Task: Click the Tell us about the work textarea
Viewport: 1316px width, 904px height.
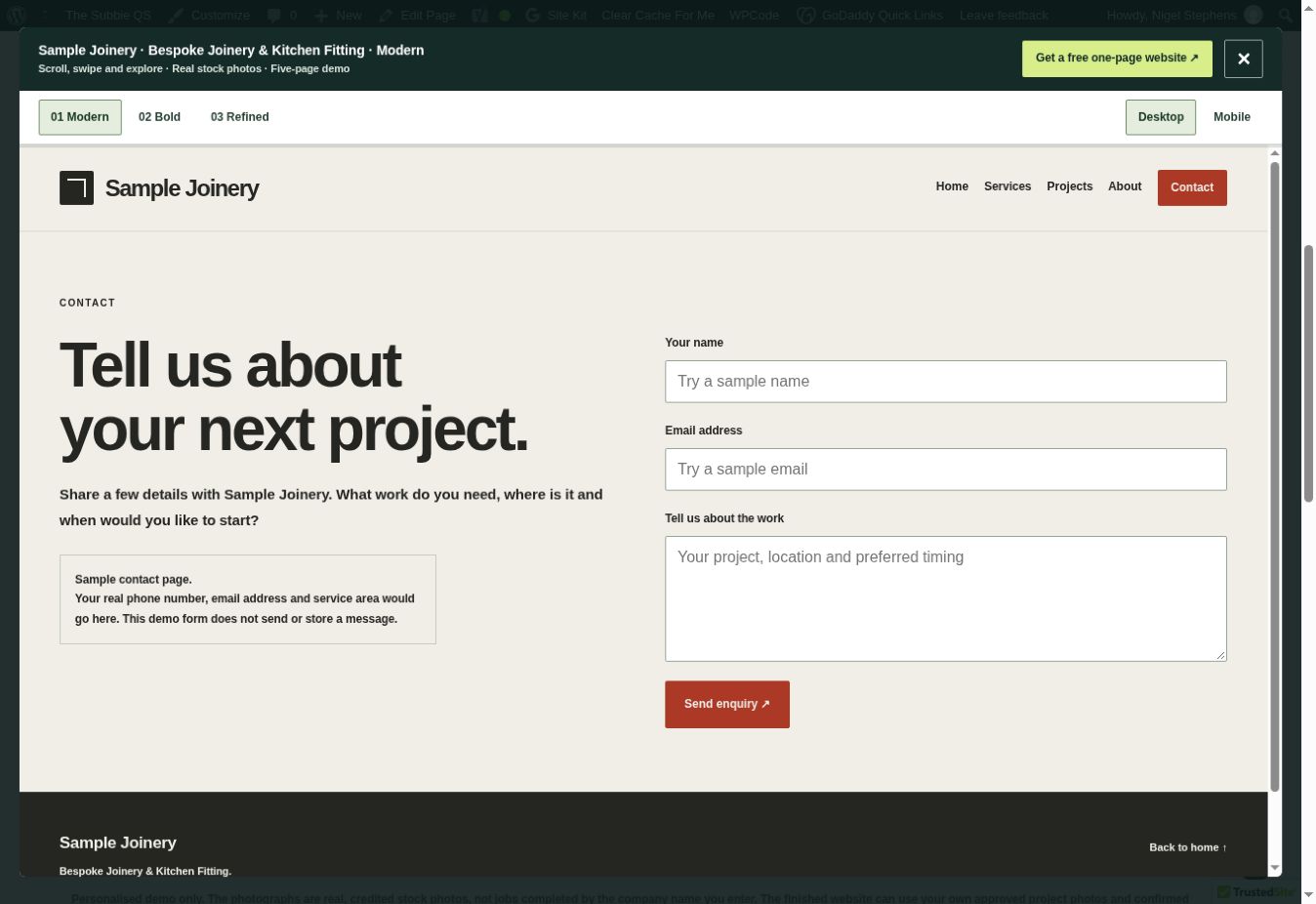Action: pyautogui.click(x=945, y=598)
